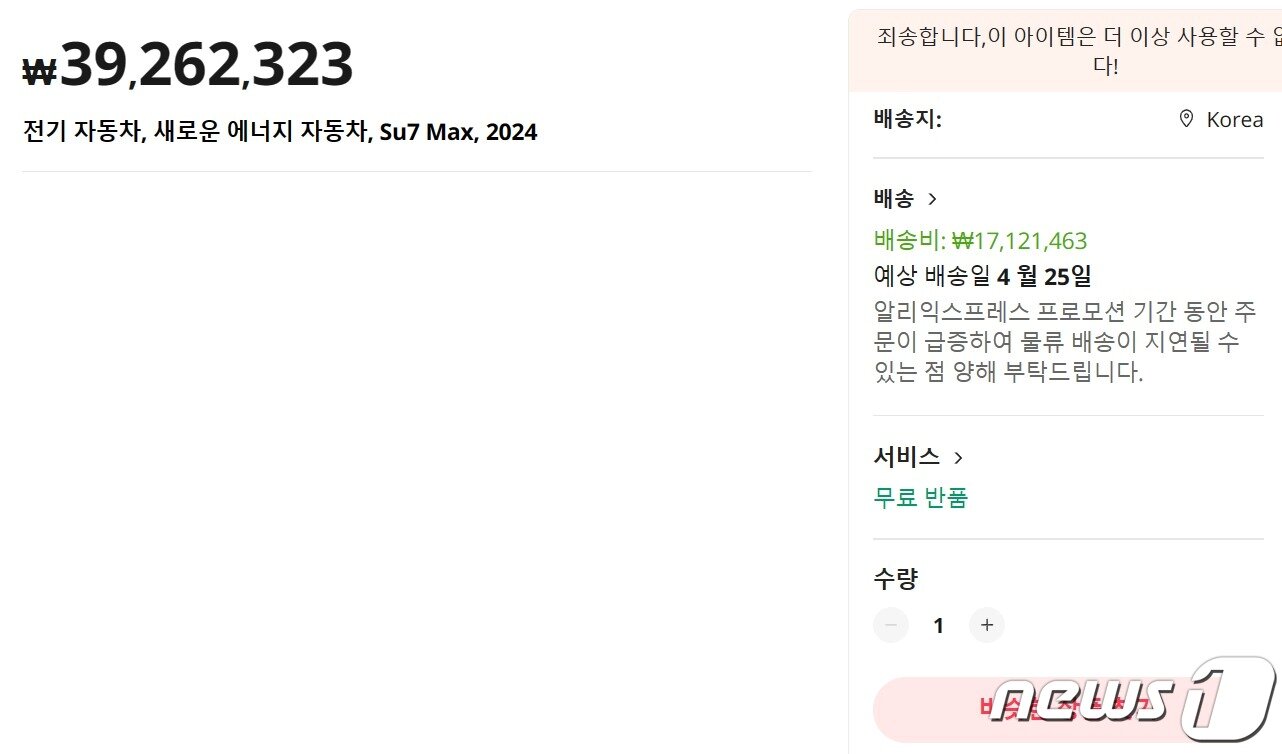Click the 예상 배송일 4월 25일 delivery date

point(982,276)
